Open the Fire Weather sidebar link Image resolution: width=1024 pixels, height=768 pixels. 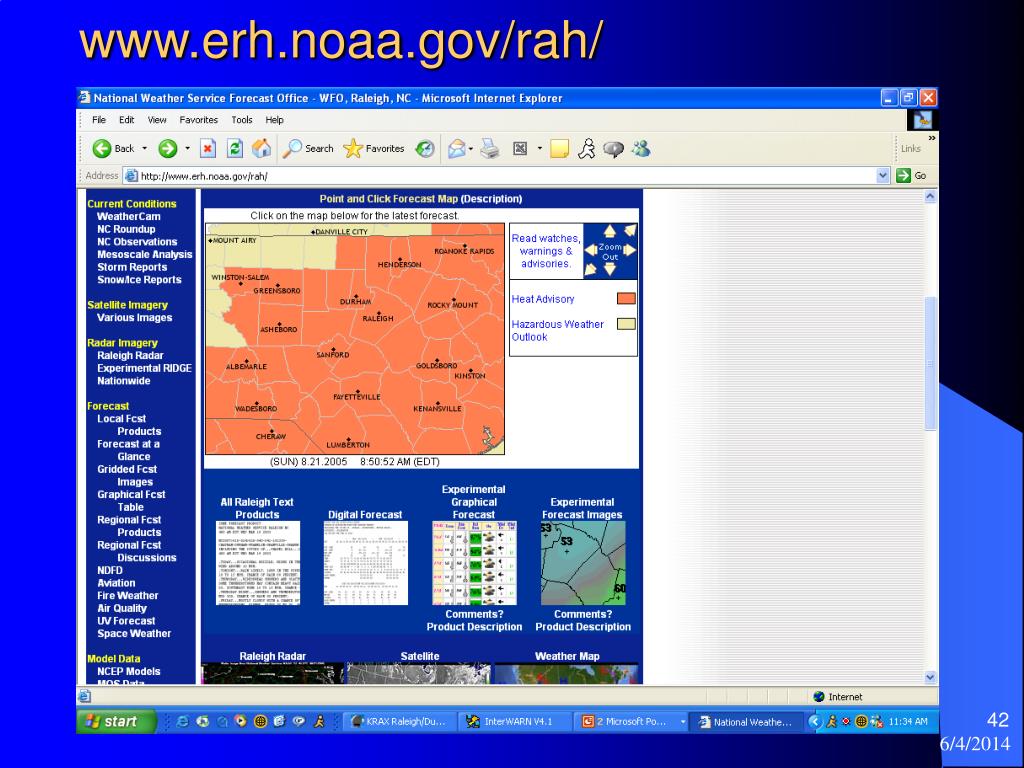(128, 596)
